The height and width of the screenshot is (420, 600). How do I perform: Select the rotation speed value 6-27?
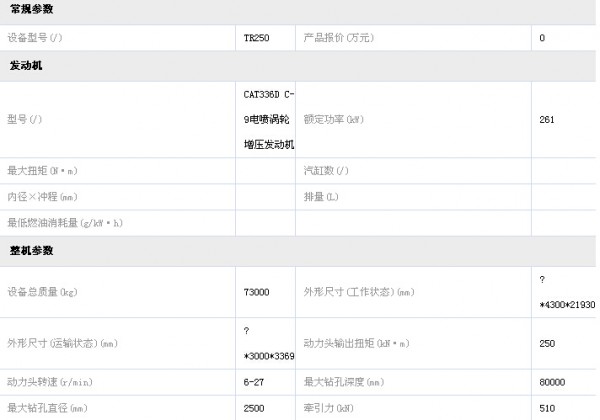click(254, 382)
